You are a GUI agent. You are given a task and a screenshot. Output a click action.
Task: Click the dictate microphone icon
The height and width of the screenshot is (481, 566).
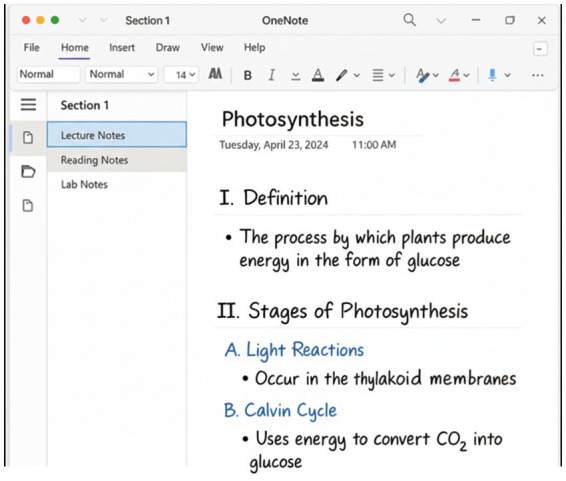point(492,75)
